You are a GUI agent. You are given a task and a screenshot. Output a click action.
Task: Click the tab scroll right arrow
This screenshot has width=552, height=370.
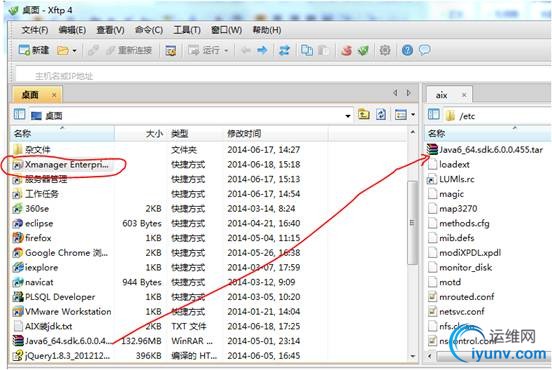point(409,93)
